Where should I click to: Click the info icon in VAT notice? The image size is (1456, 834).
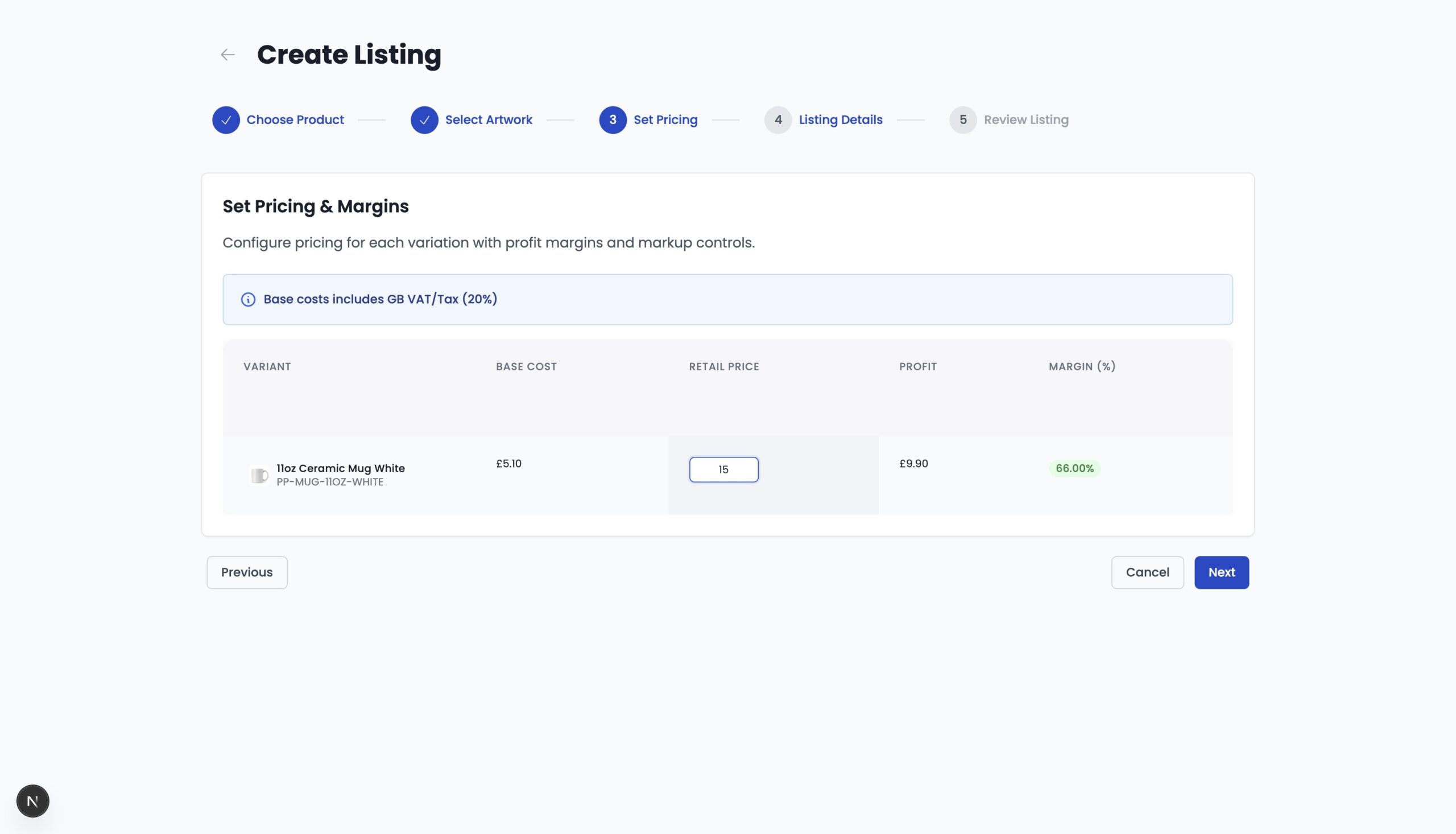(248, 300)
